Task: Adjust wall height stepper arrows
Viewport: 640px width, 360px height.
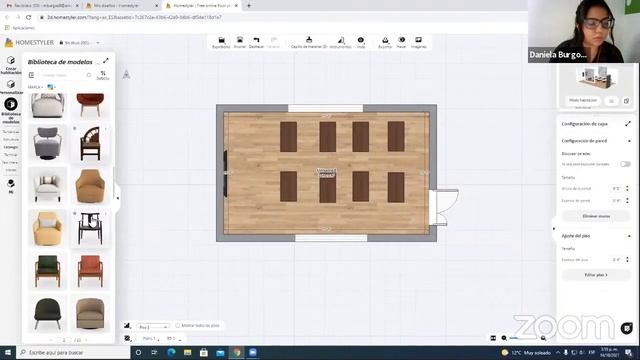Action: pyautogui.click(x=627, y=189)
